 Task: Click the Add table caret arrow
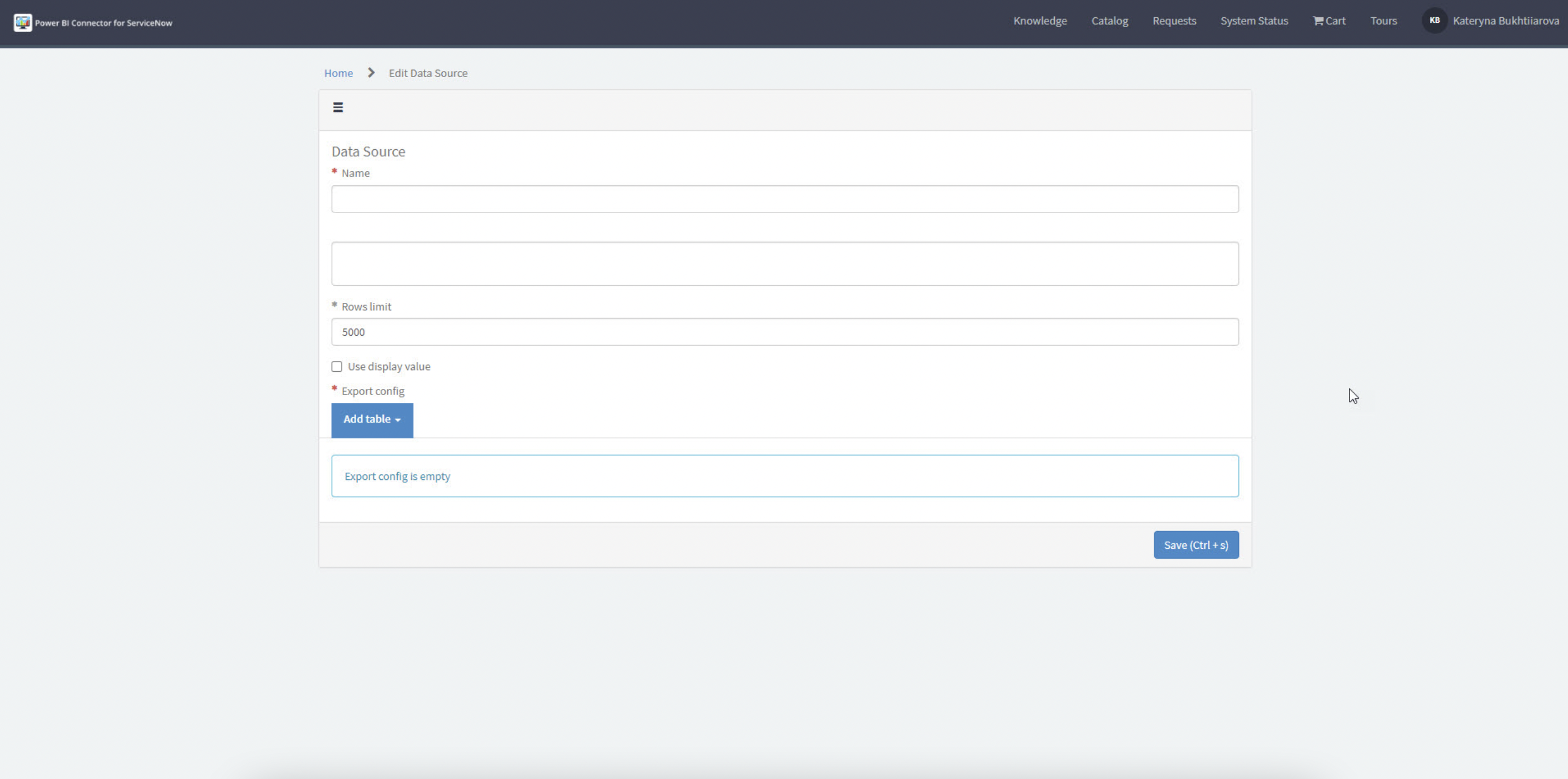(398, 420)
